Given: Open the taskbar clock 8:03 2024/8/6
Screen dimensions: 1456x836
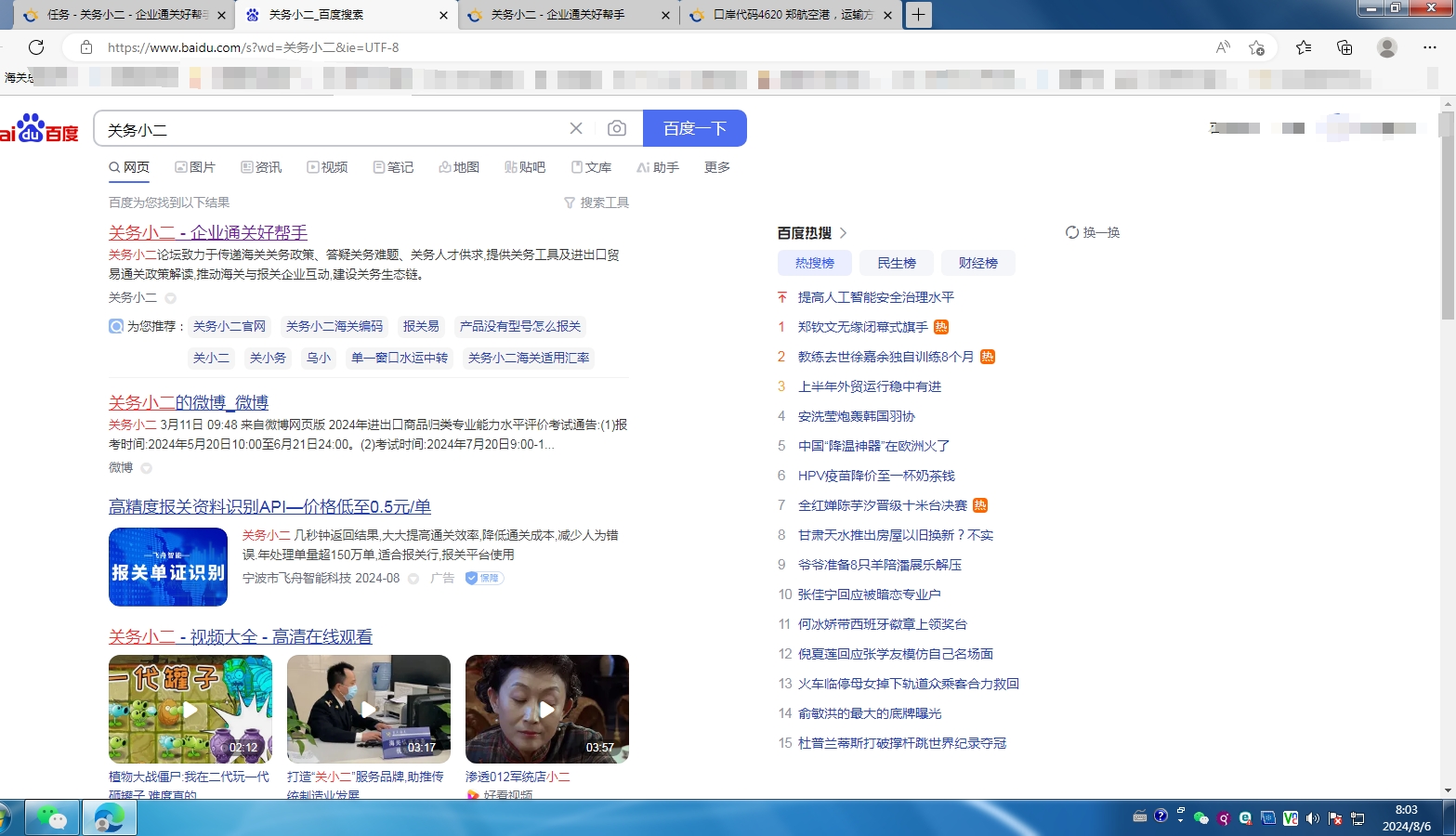Looking at the screenshot, I should pyautogui.click(x=1407, y=817).
